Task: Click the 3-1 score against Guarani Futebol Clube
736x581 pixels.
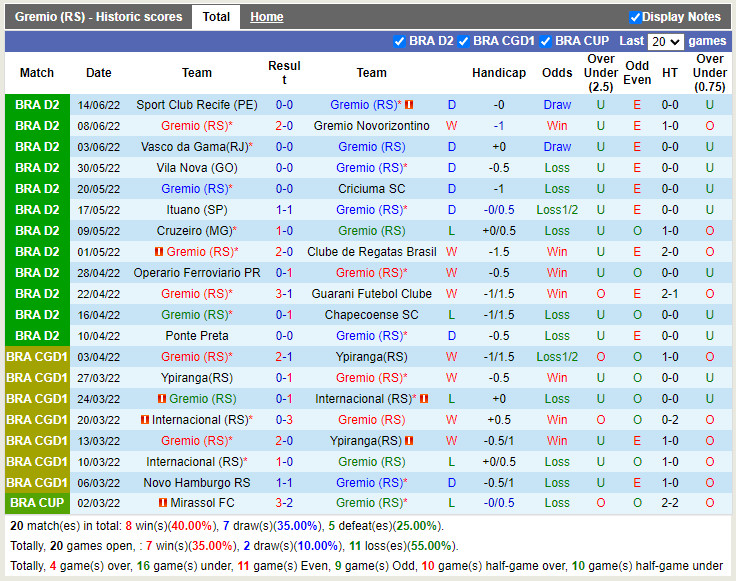Action: [x=284, y=294]
